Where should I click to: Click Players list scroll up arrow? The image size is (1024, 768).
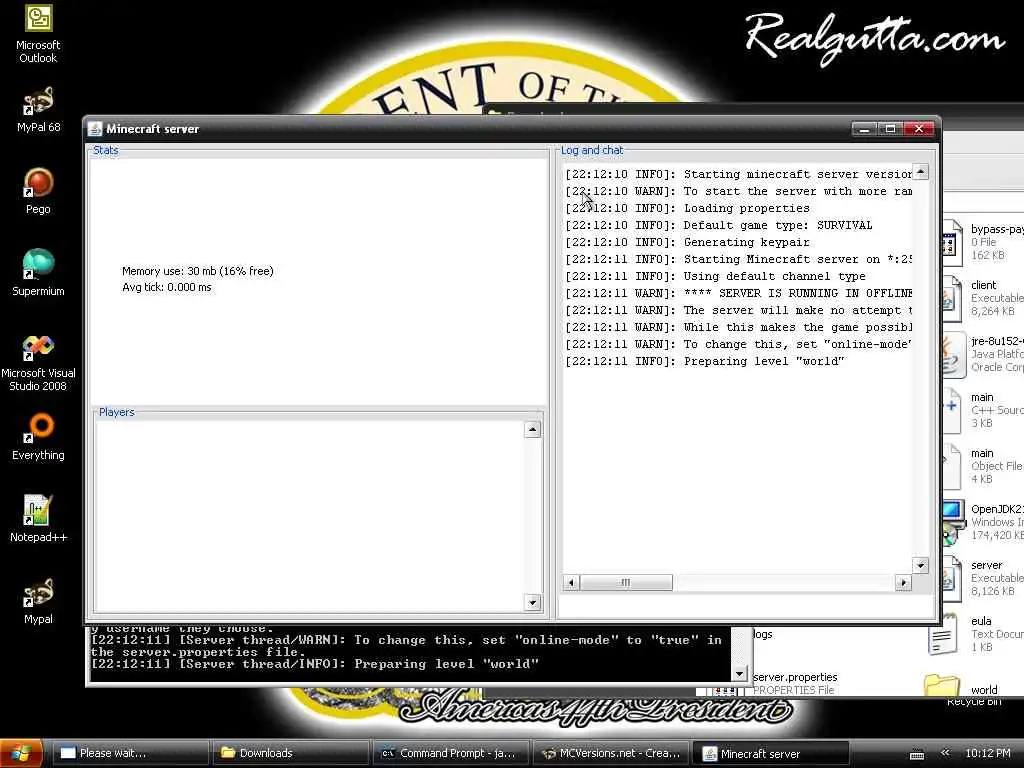532,429
